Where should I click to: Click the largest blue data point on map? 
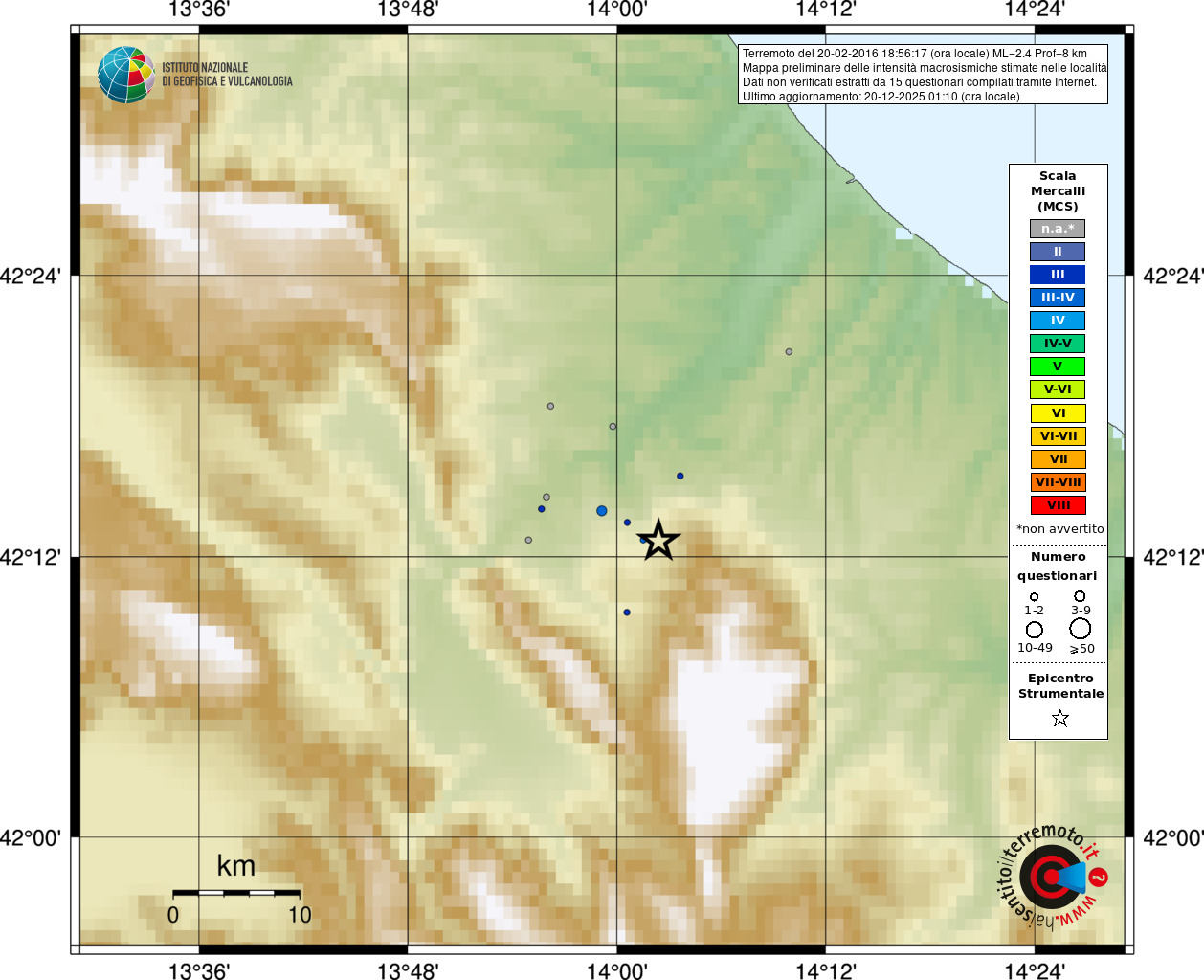(x=602, y=511)
